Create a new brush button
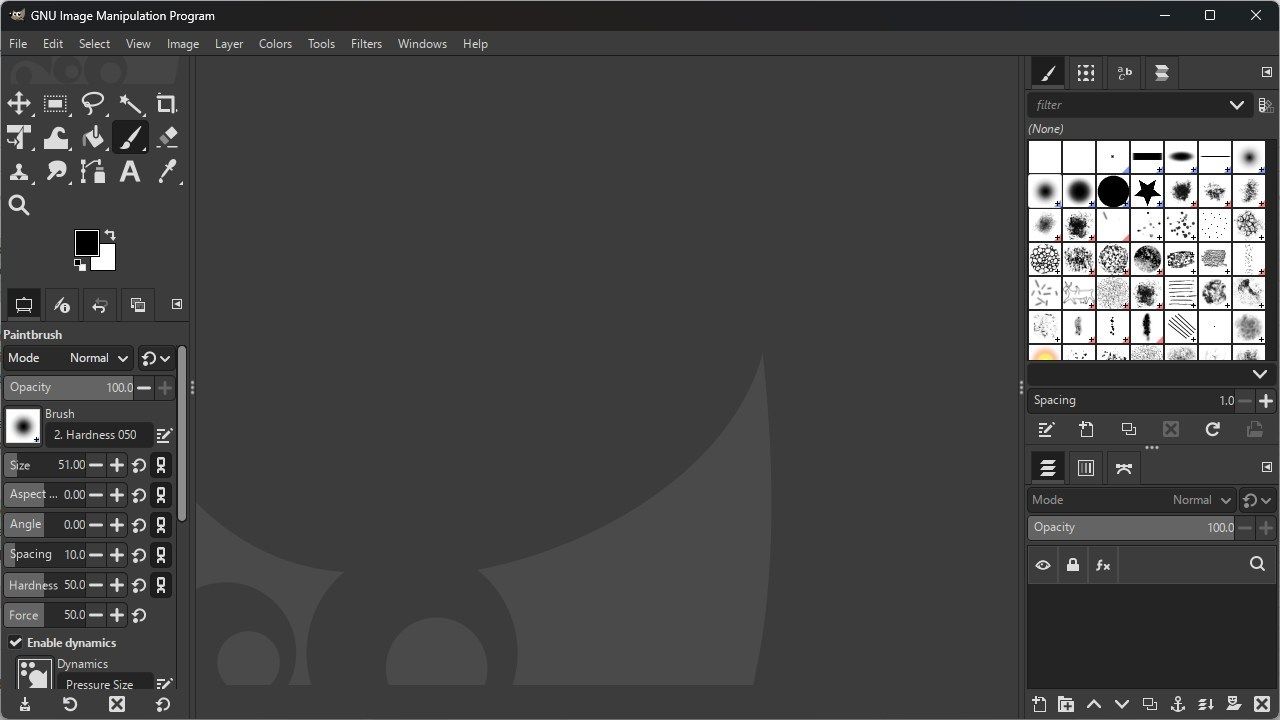 pyautogui.click(x=1087, y=430)
